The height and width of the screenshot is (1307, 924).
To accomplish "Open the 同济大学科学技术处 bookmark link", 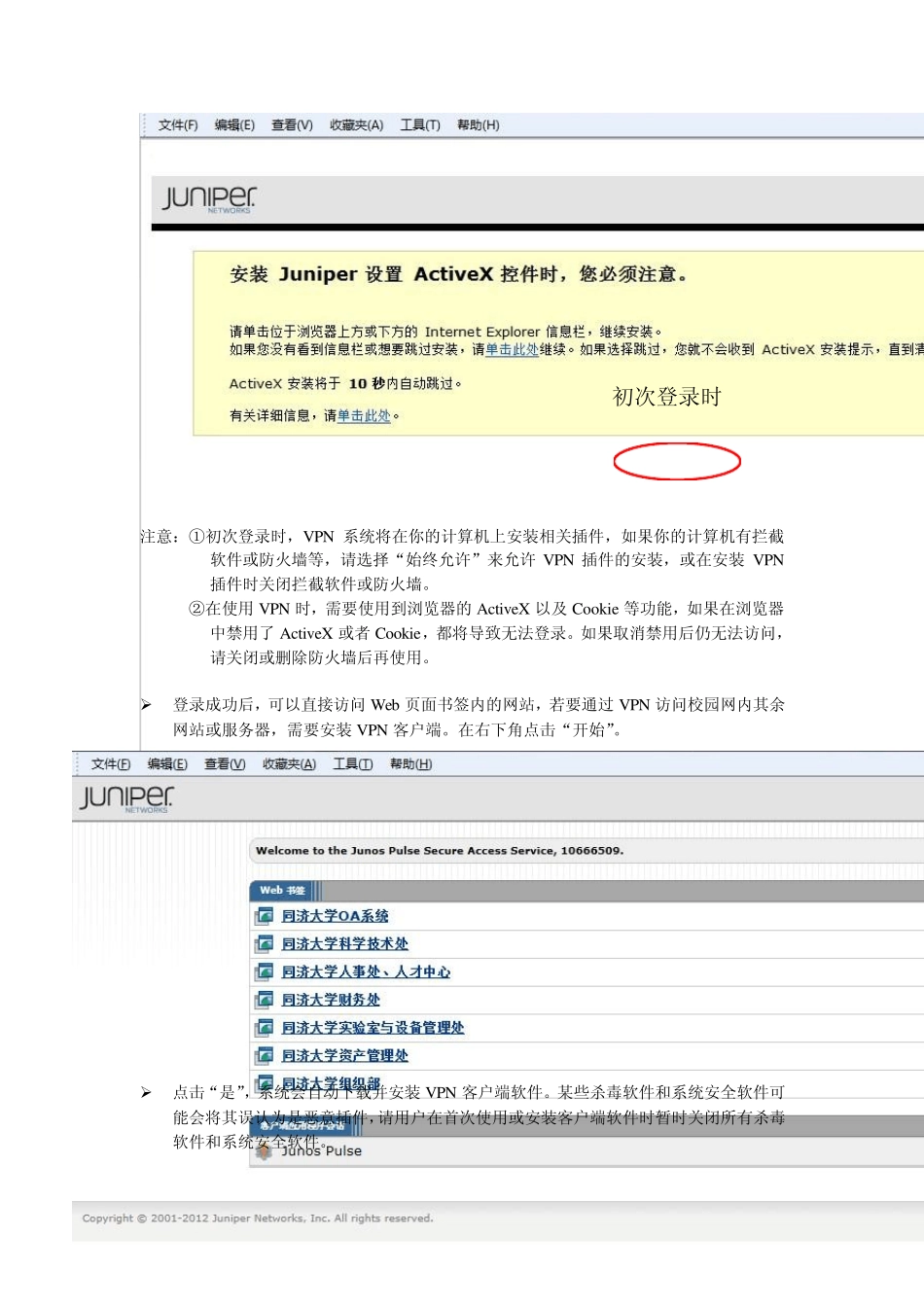I will 344,944.
